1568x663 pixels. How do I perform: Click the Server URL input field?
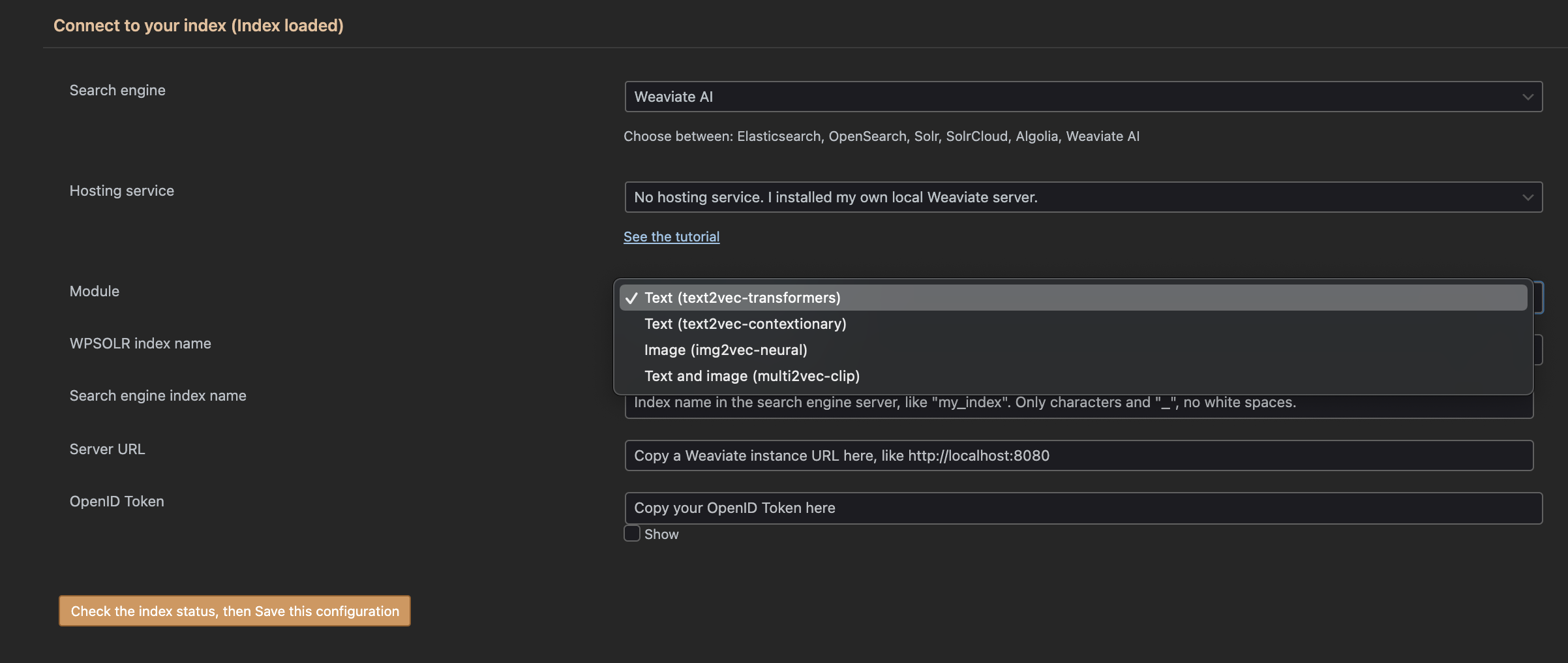click(1083, 455)
